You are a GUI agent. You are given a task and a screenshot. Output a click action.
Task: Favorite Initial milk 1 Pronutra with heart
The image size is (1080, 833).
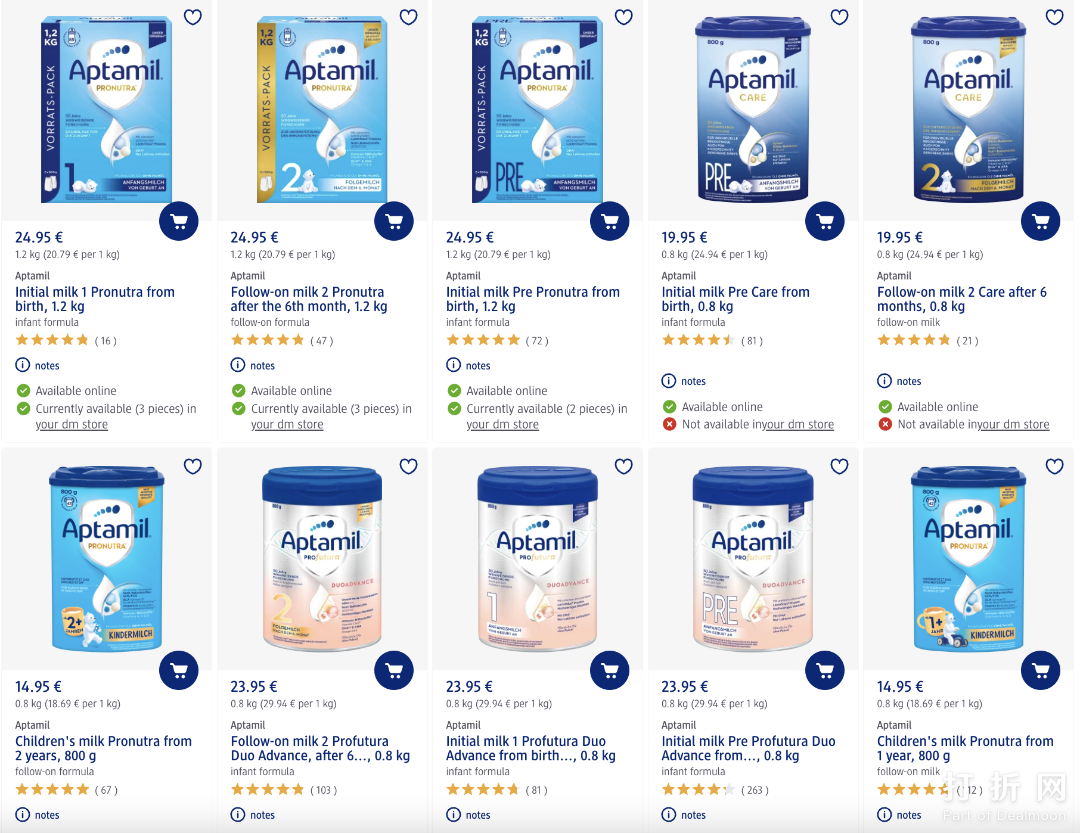[x=193, y=17]
